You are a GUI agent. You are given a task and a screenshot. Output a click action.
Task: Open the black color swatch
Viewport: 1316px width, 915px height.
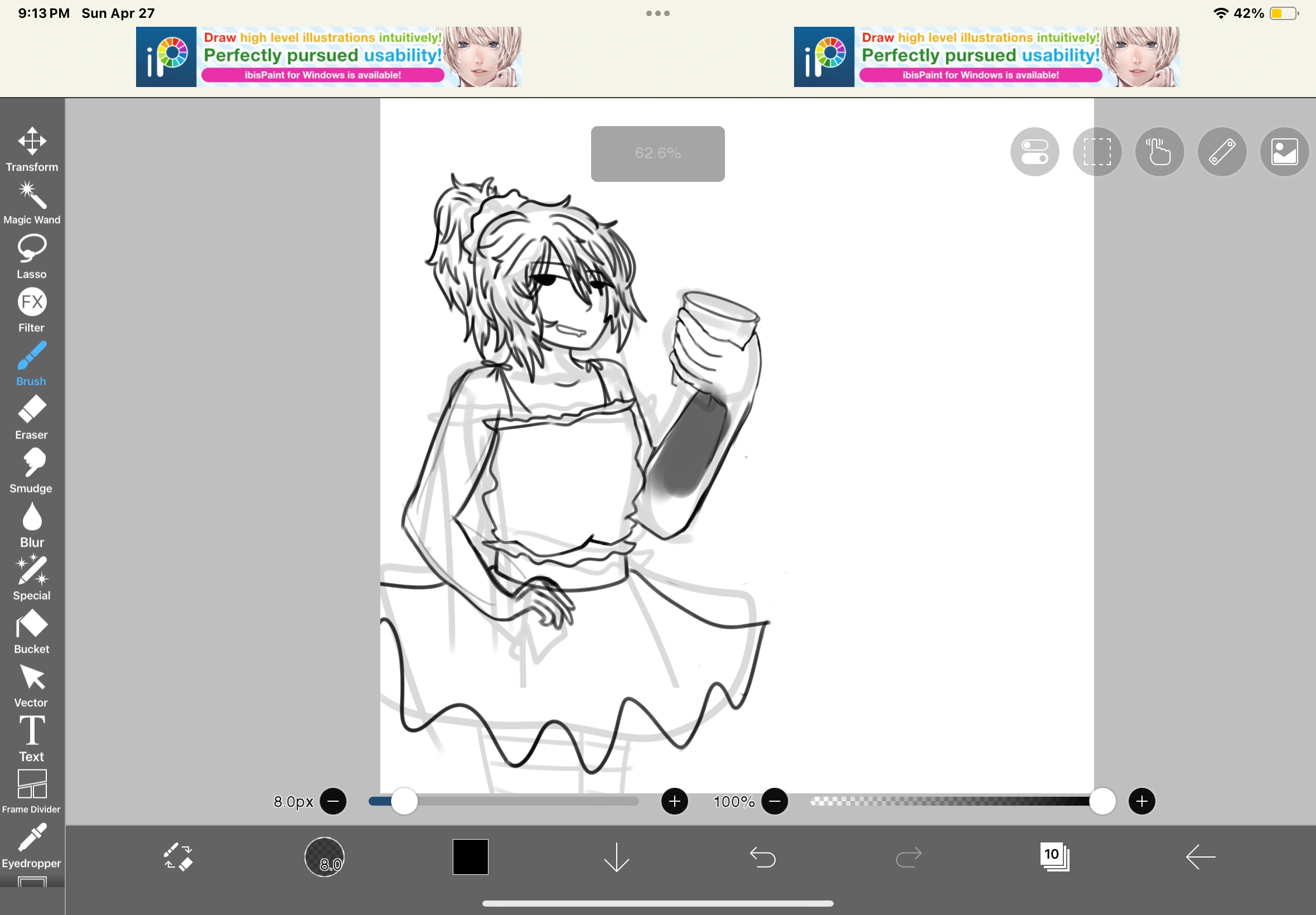[x=471, y=857]
